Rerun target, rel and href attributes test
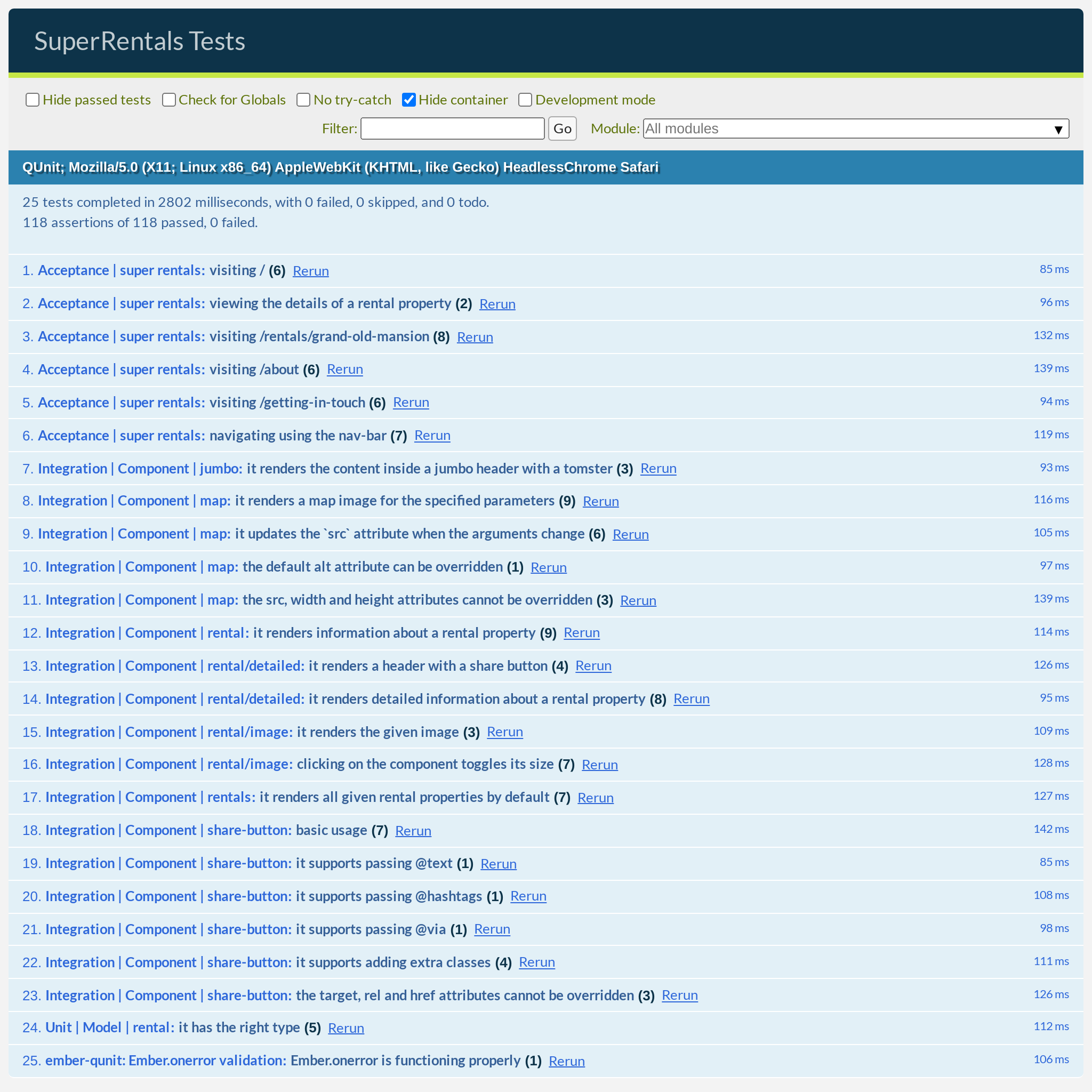 (680, 996)
